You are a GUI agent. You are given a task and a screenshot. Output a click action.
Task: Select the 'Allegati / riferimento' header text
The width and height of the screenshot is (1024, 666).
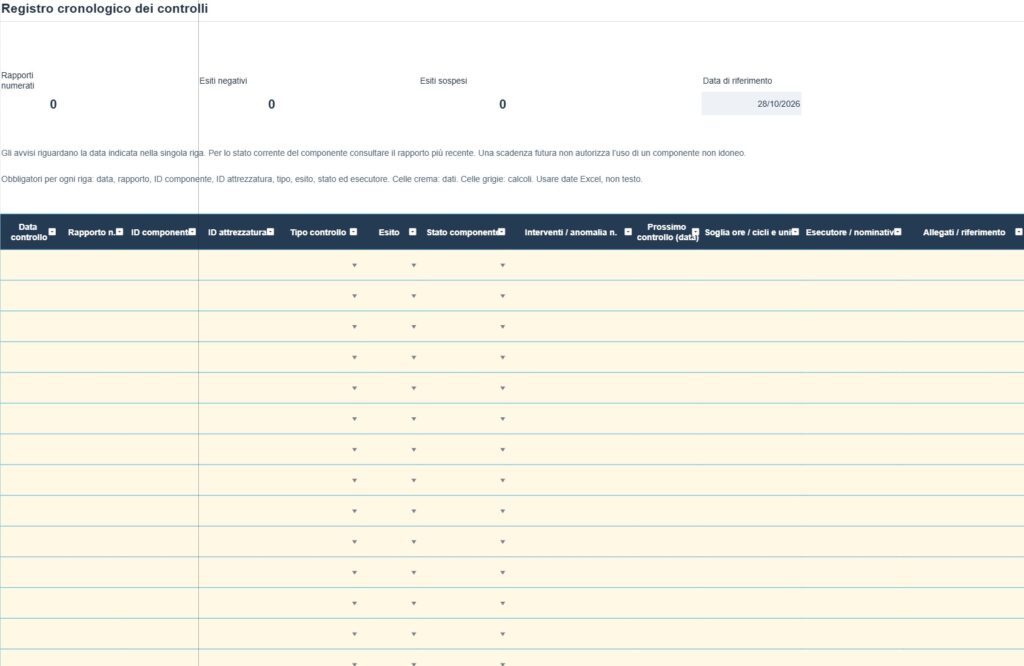pos(964,232)
